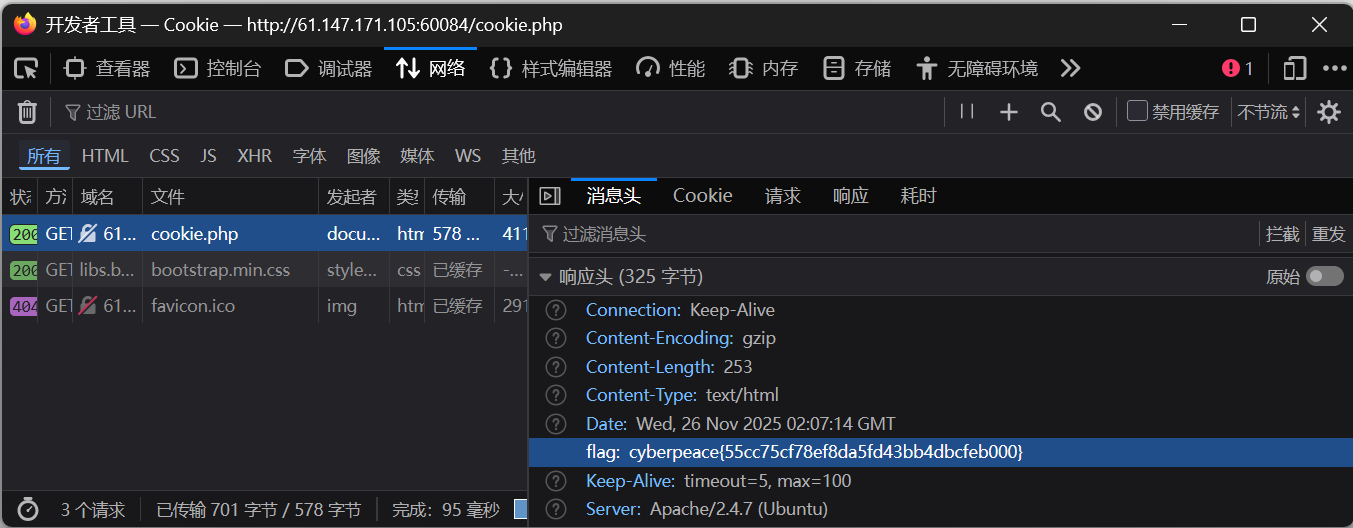Filter requests by CSS

click(164, 156)
